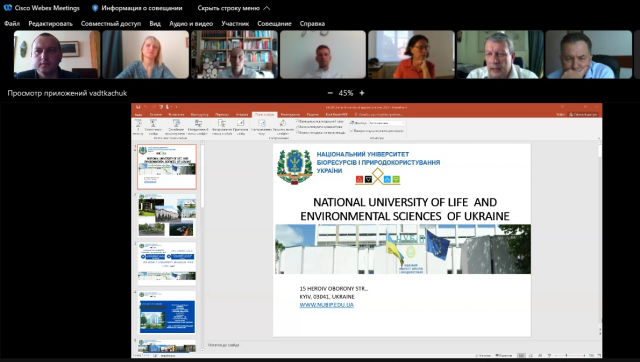
Task: Select the video of man in blue shirt
Action: [x=589, y=54]
